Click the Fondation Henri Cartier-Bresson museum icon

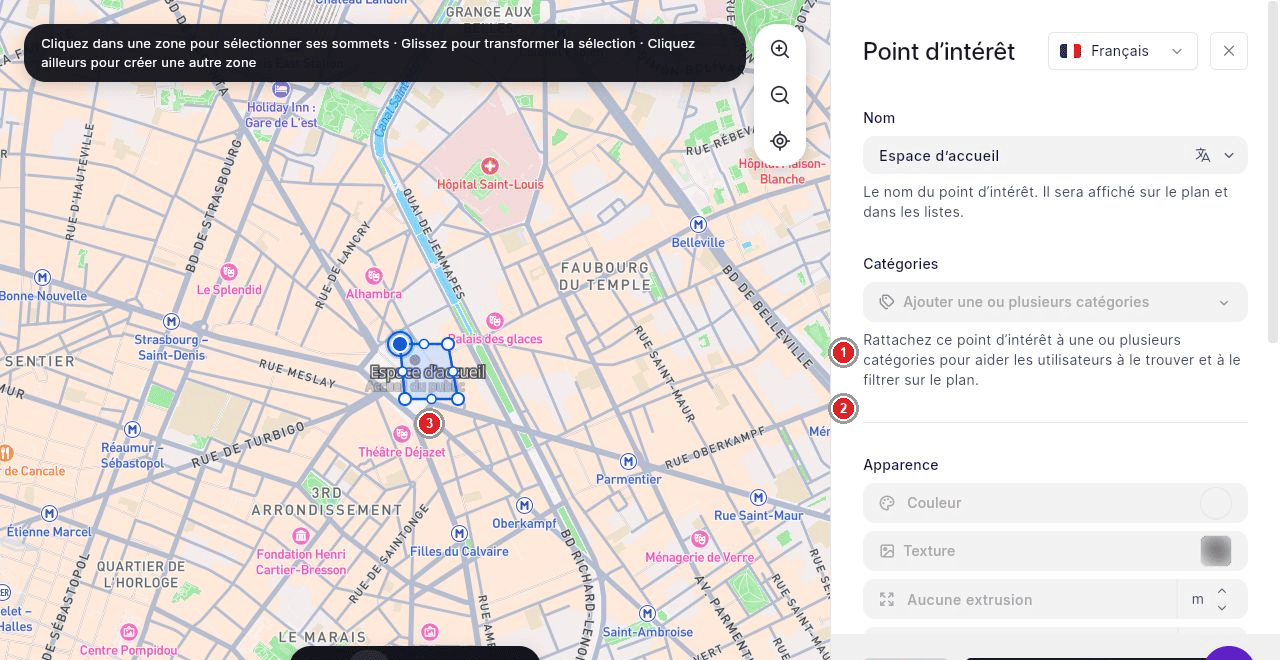tap(301, 536)
